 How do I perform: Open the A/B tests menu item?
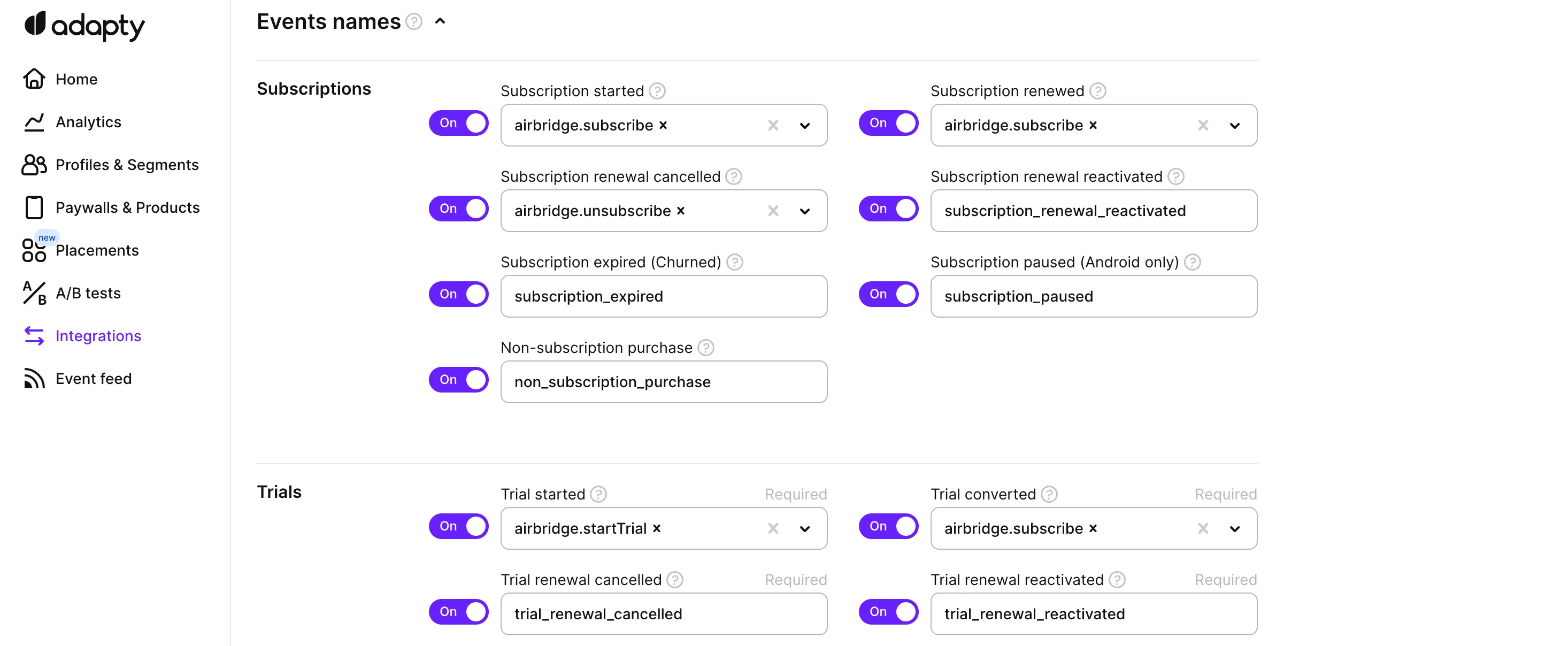click(88, 294)
